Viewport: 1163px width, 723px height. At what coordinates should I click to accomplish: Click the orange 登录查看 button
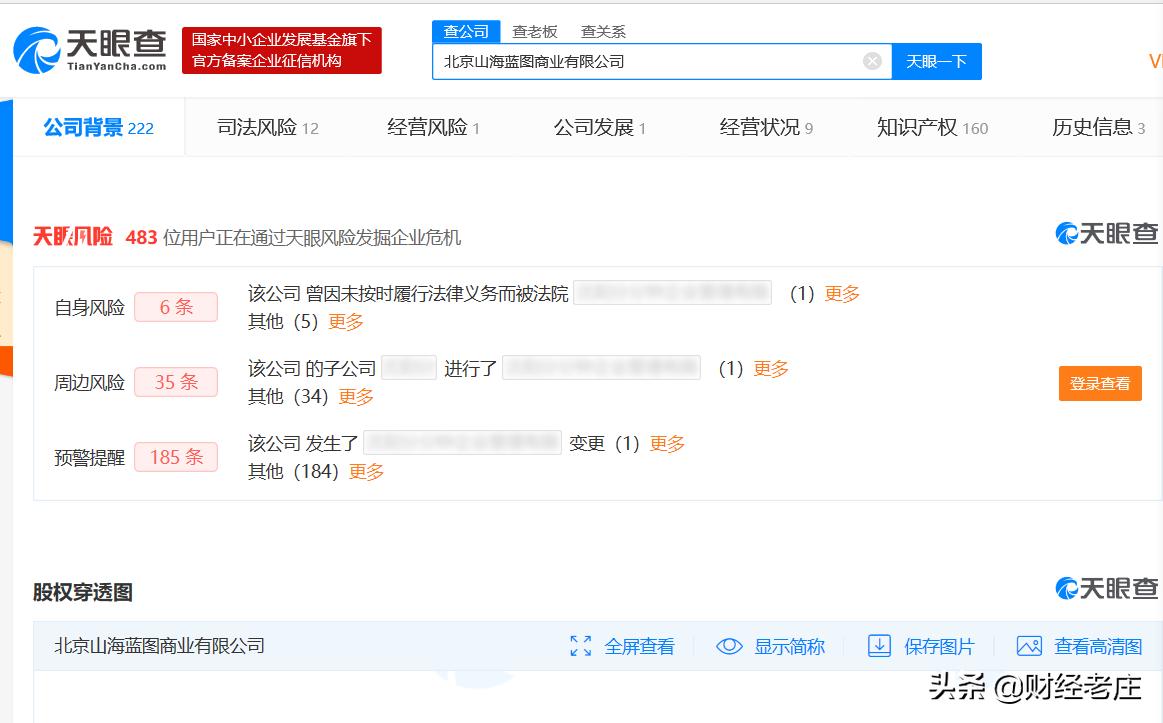coord(1099,383)
